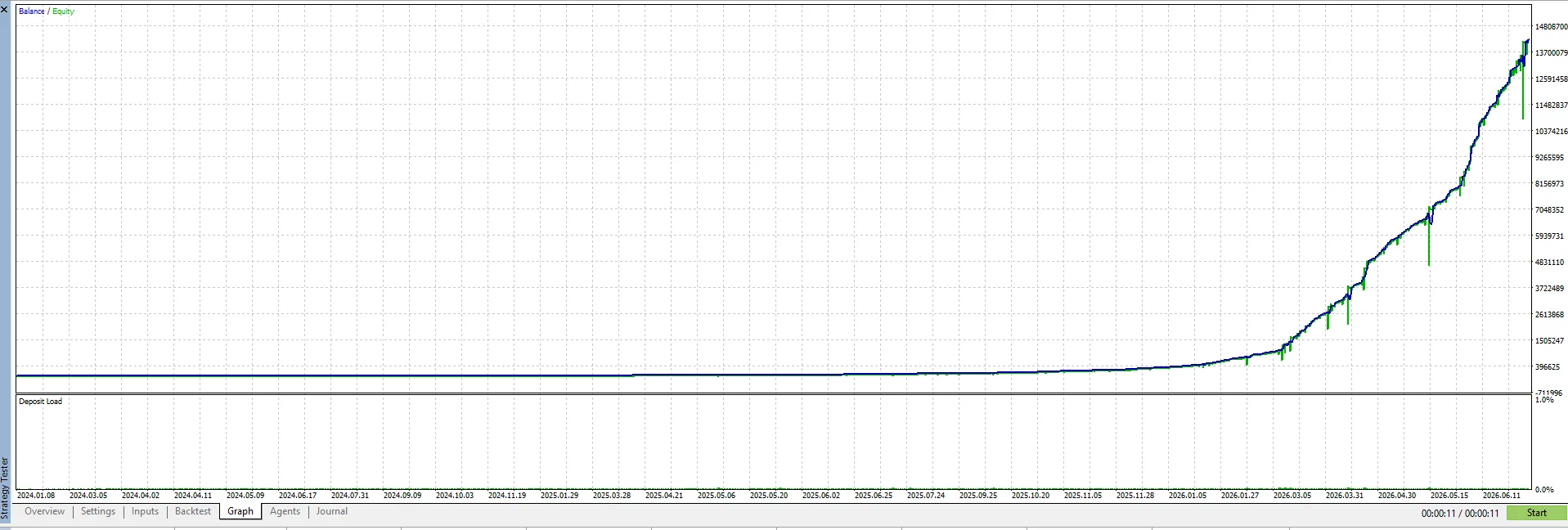
Task: Click the 2024.06.17 date label
Action: click(298, 496)
